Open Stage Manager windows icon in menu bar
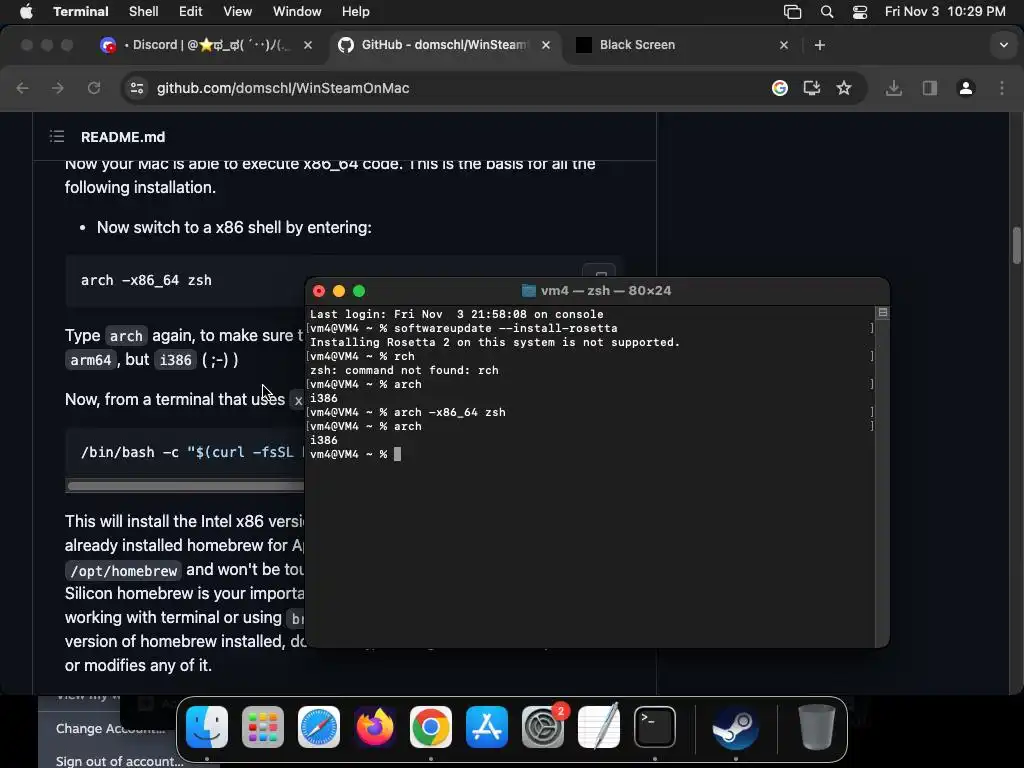Screen dimensions: 1024x768 [792, 12]
